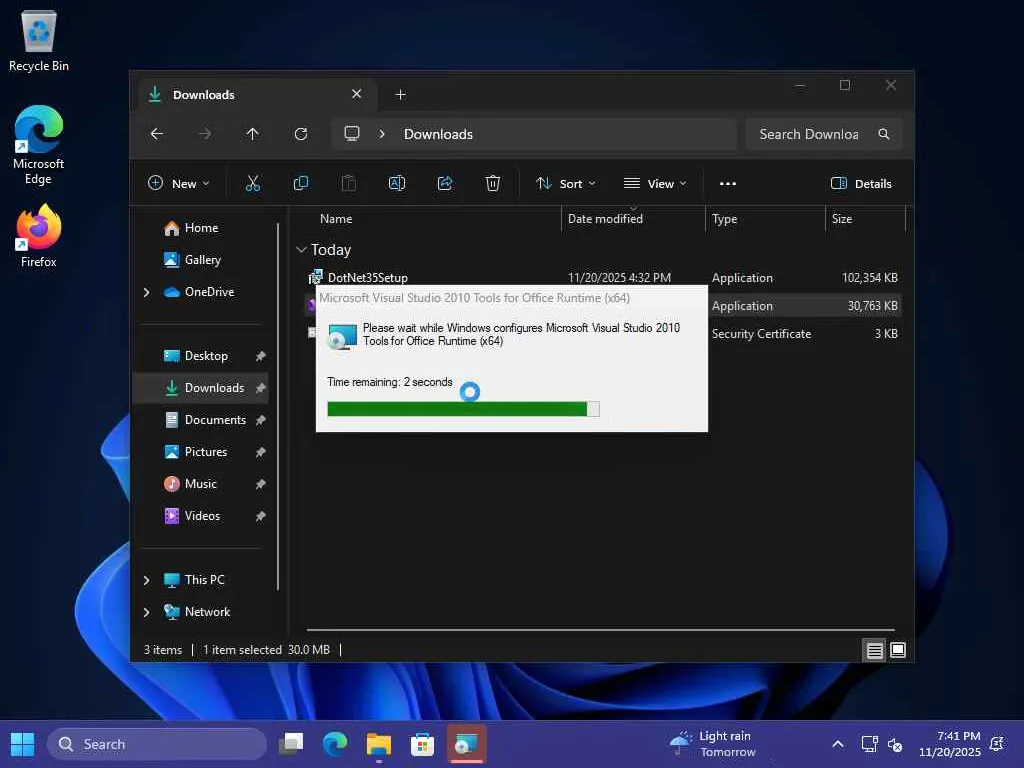Click the network status tray icon
Image resolution: width=1024 pixels, height=768 pixels.
870,744
